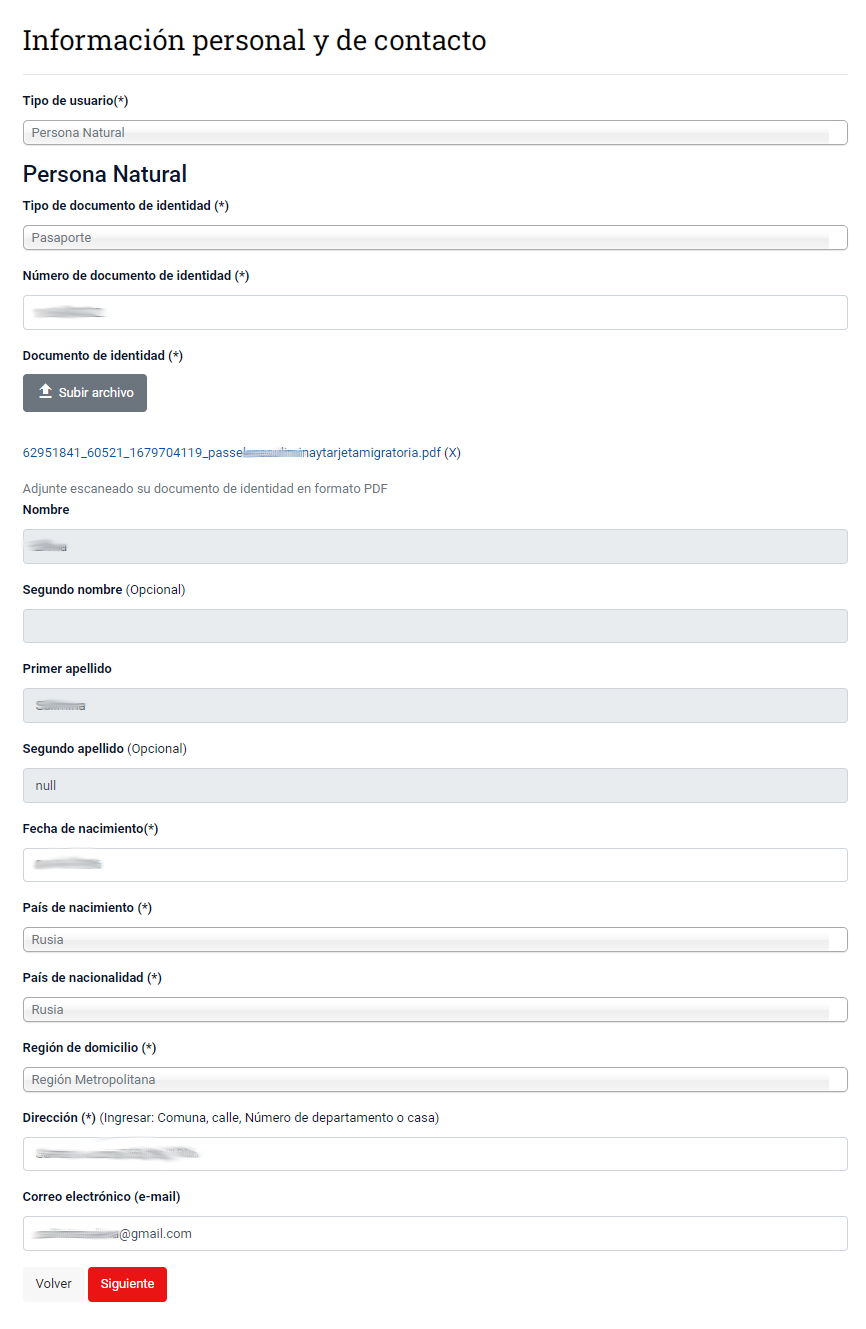Screen dimensions: 866x1329
Task: Open País de nacimiento dropdown
Action: click(434, 940)
